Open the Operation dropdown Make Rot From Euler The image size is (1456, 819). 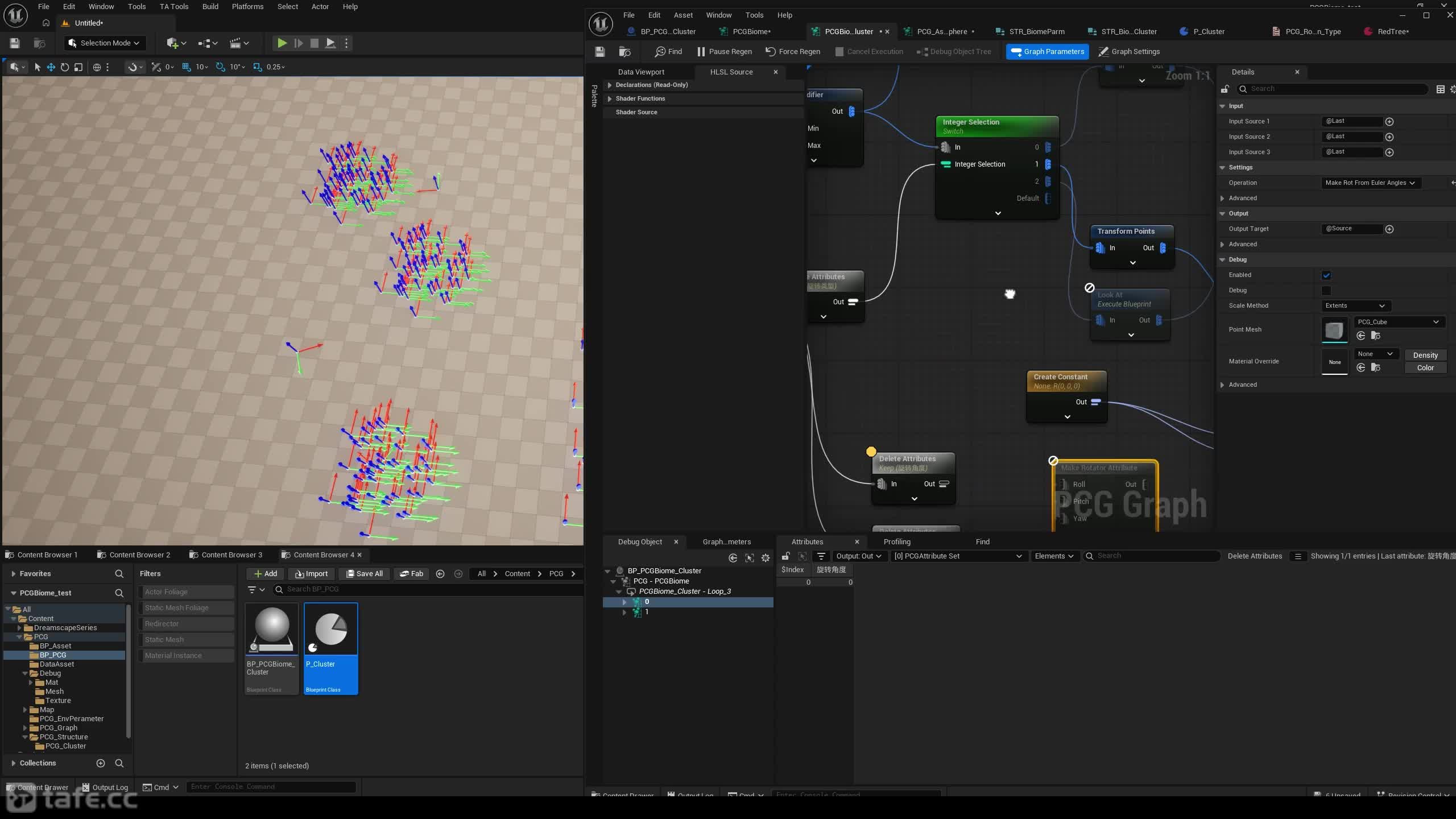point(1370,183)
